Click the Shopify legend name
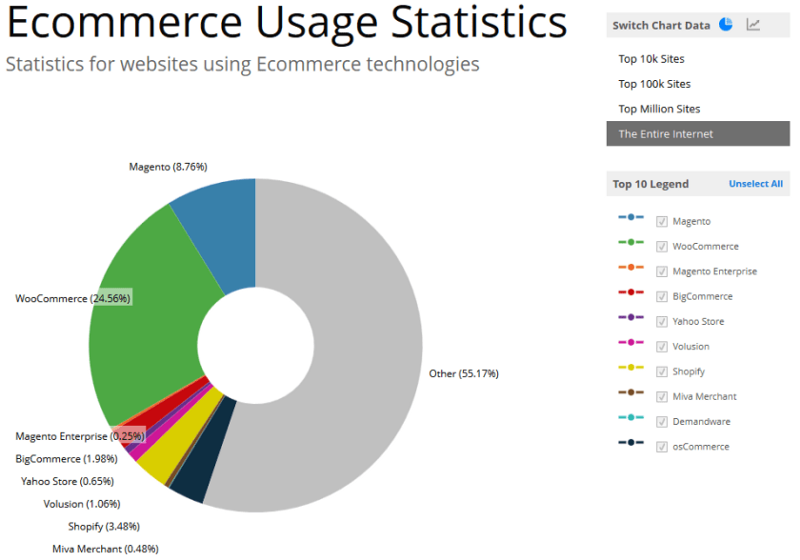 coord(688,371)
